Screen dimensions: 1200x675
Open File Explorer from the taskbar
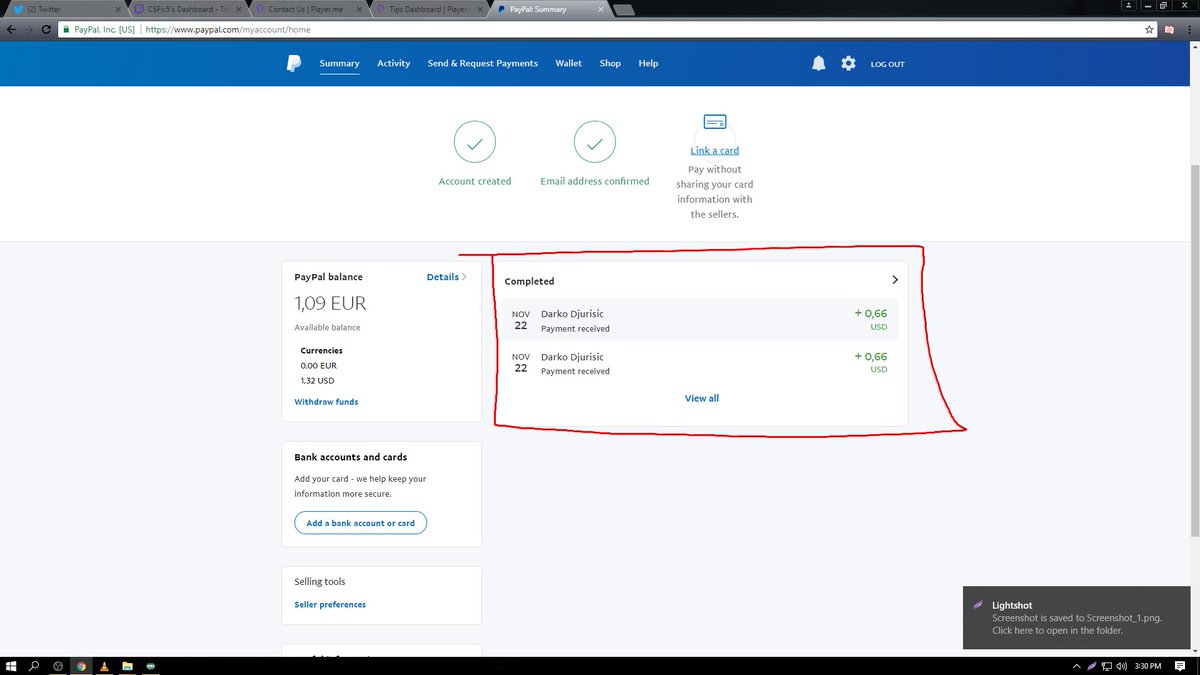click(x=127, y=665)
